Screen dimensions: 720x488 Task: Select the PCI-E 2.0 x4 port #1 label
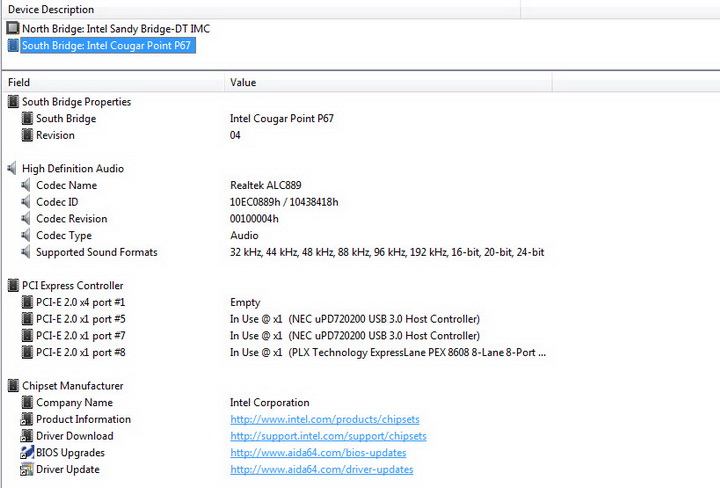(80, 302)
